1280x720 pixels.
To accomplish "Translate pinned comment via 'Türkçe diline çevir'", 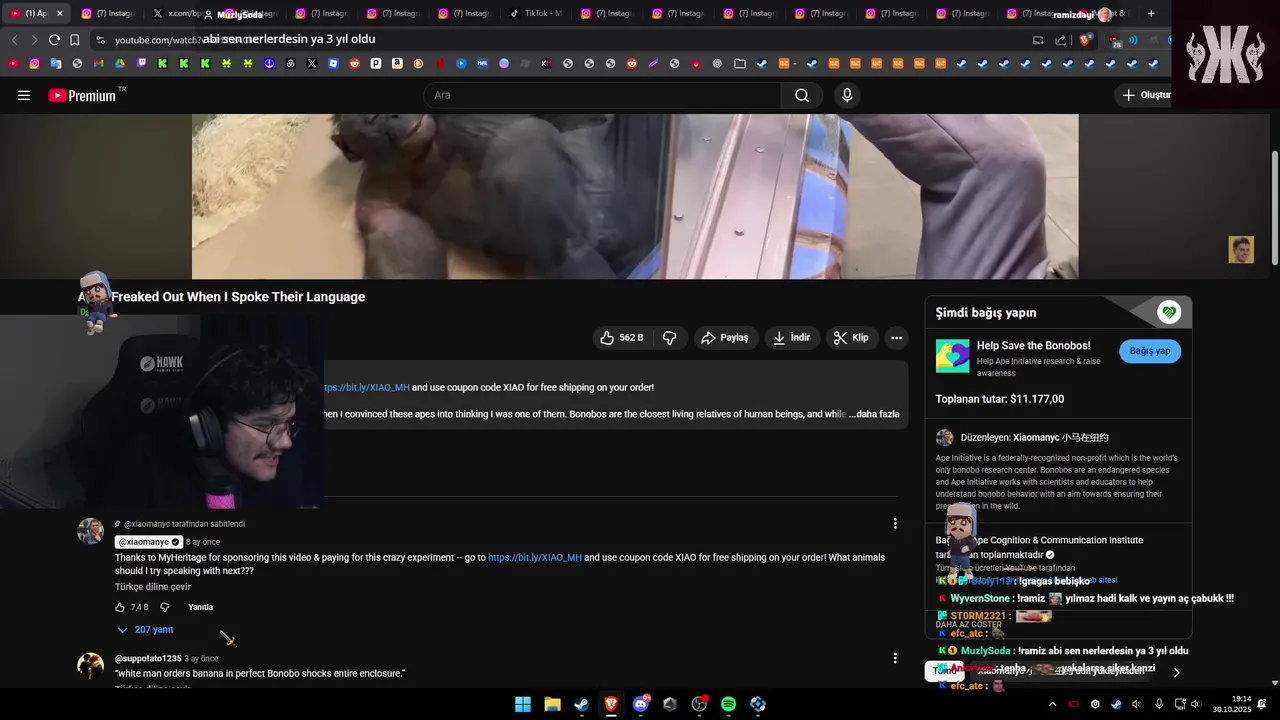I will [x=153, y=587].
